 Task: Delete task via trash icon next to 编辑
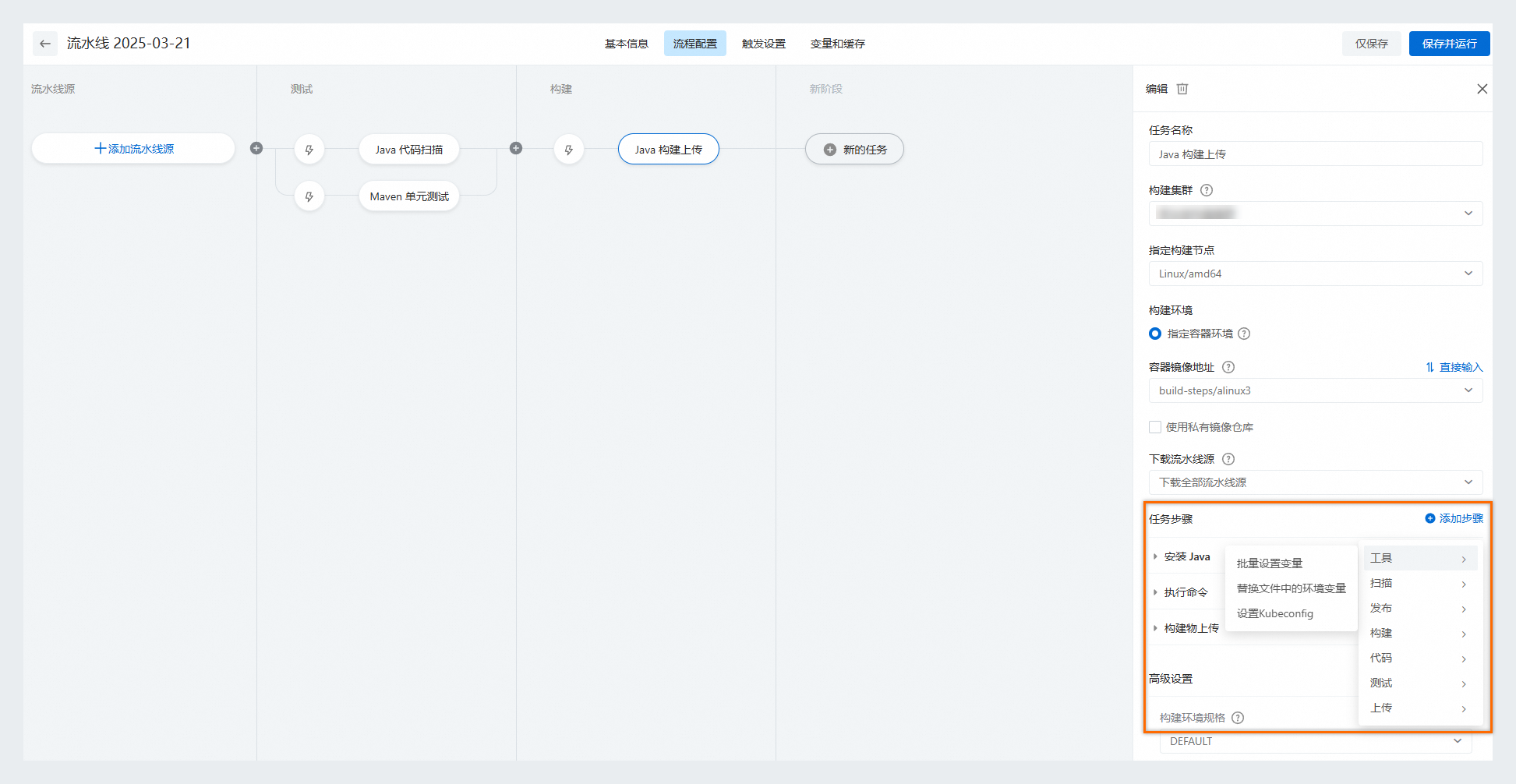pos(1182,89)
